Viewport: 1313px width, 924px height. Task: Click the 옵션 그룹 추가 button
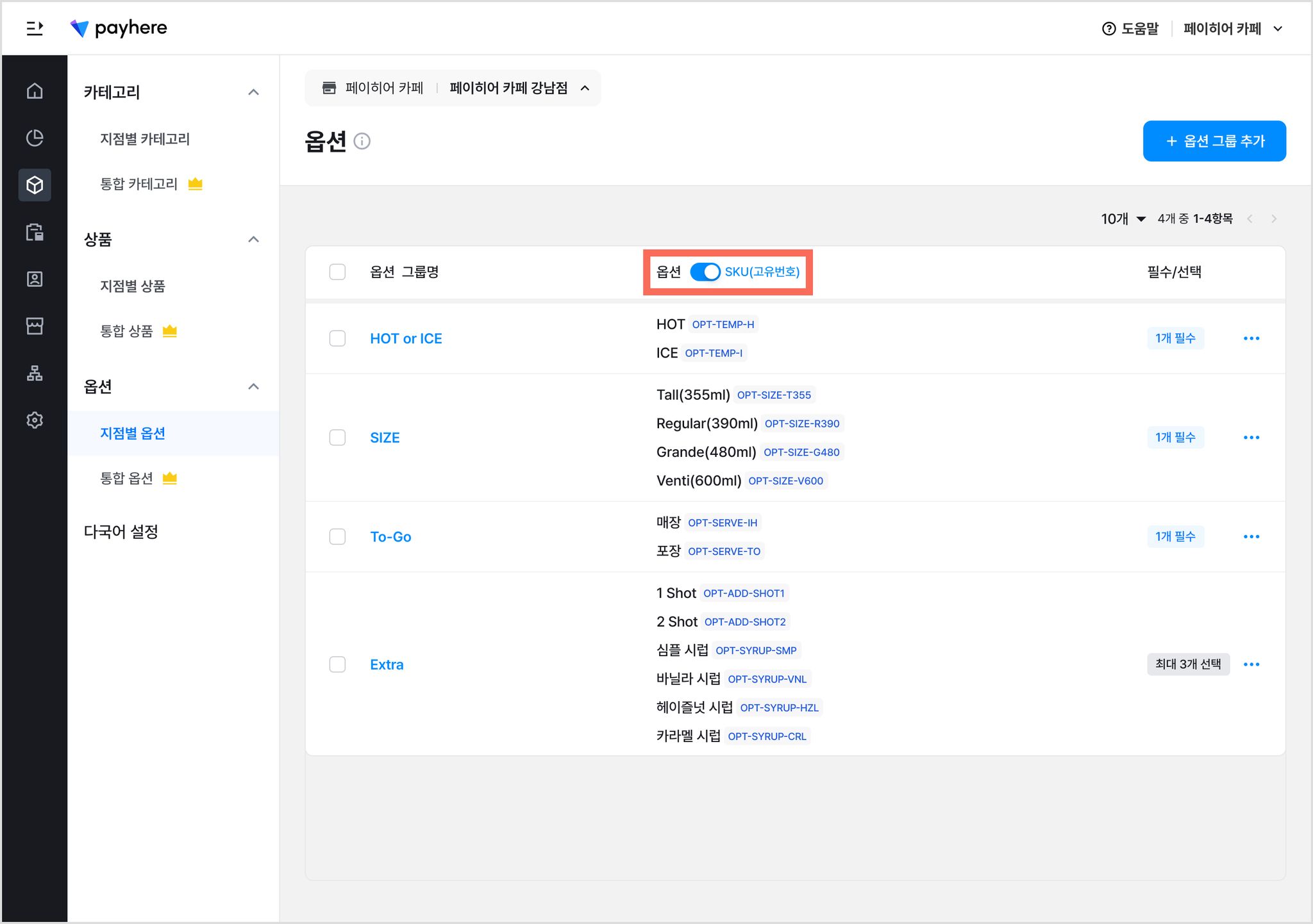[1214, 141]
